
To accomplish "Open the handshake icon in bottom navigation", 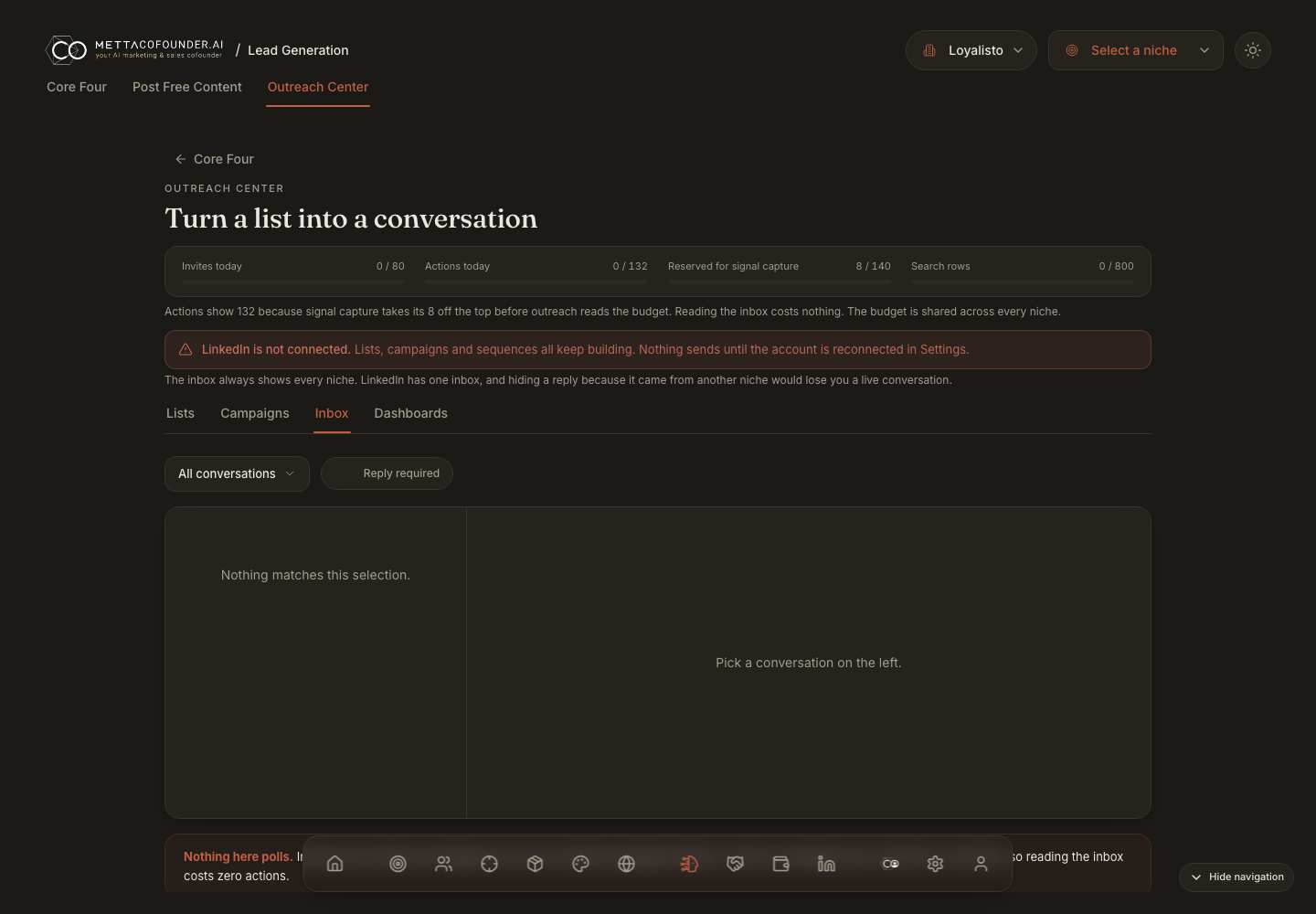I will coord(735,864).
